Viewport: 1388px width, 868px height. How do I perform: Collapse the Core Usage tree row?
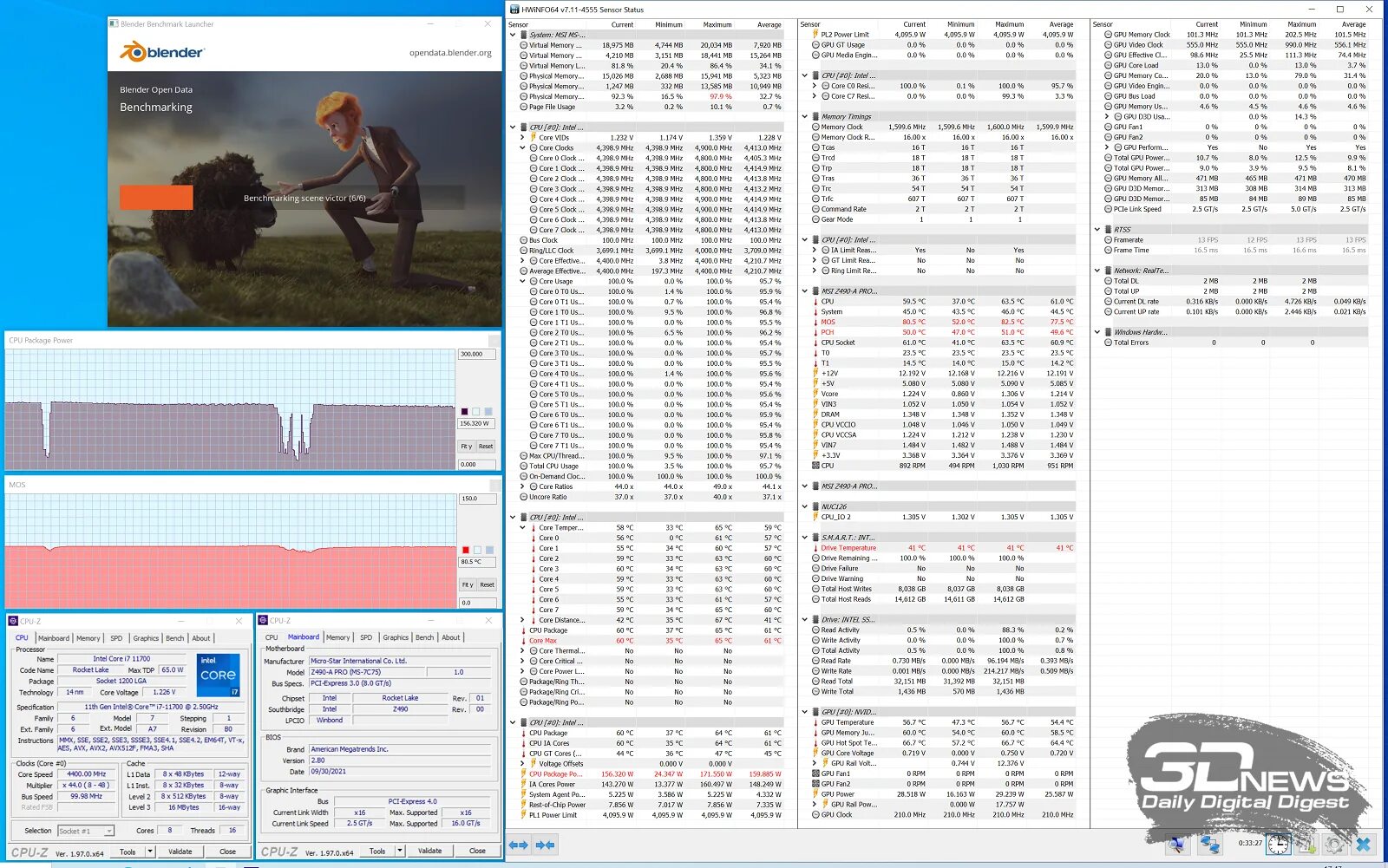click(x=522, y=281)
